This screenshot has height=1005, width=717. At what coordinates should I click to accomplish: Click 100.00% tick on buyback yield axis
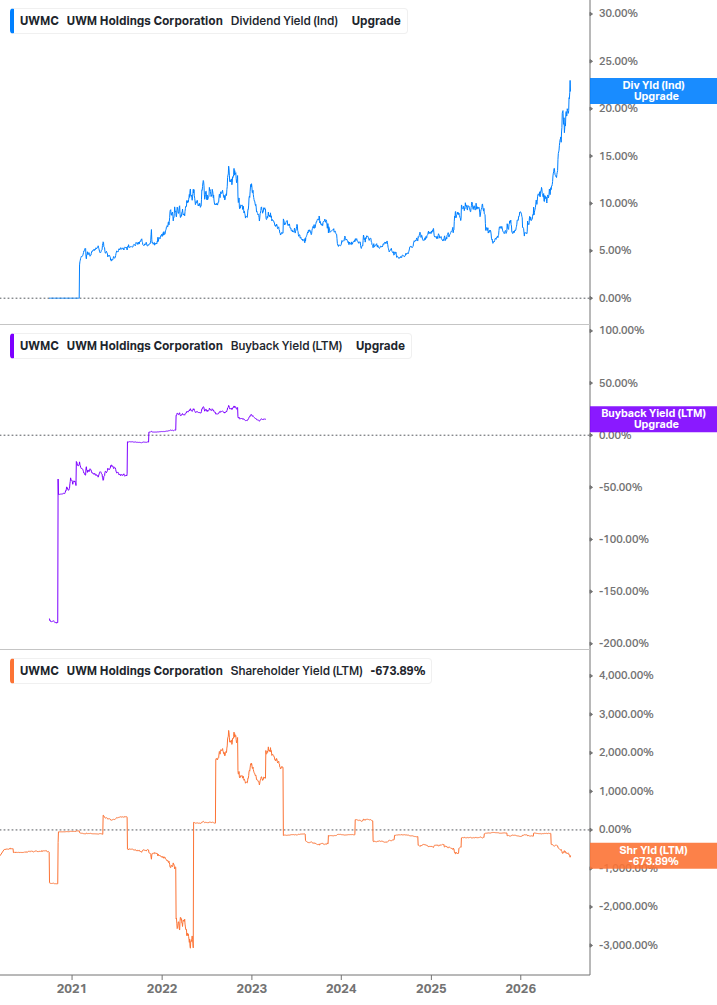622,330
